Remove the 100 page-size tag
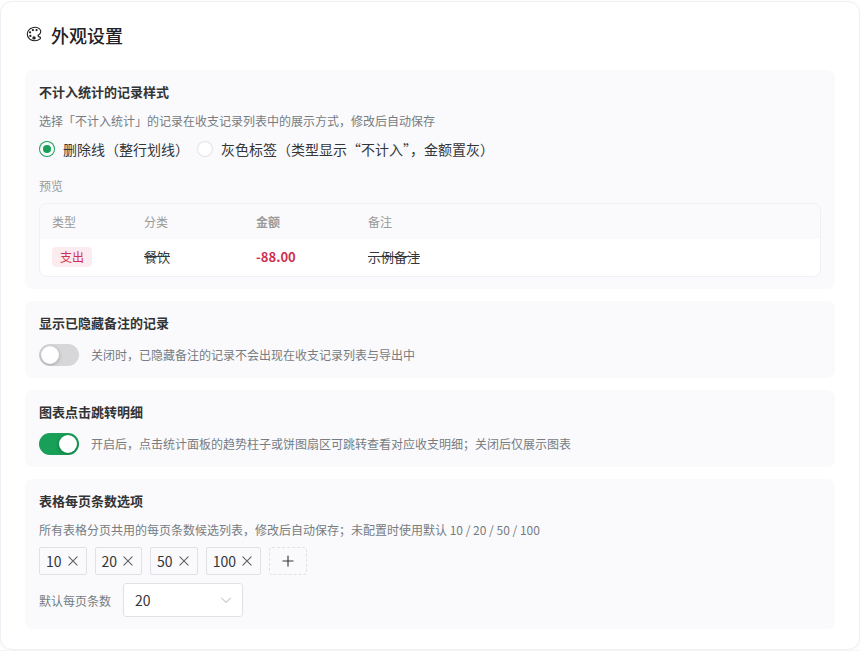 click(x=247, y=561)
